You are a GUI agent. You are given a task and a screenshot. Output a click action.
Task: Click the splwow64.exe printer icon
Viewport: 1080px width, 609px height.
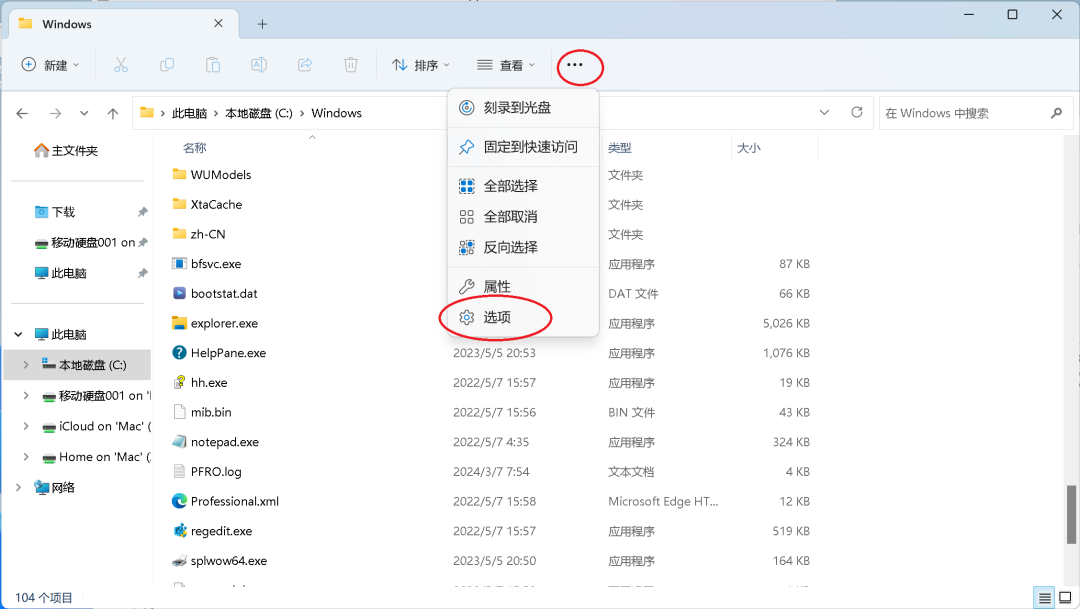tap(179, 561)
